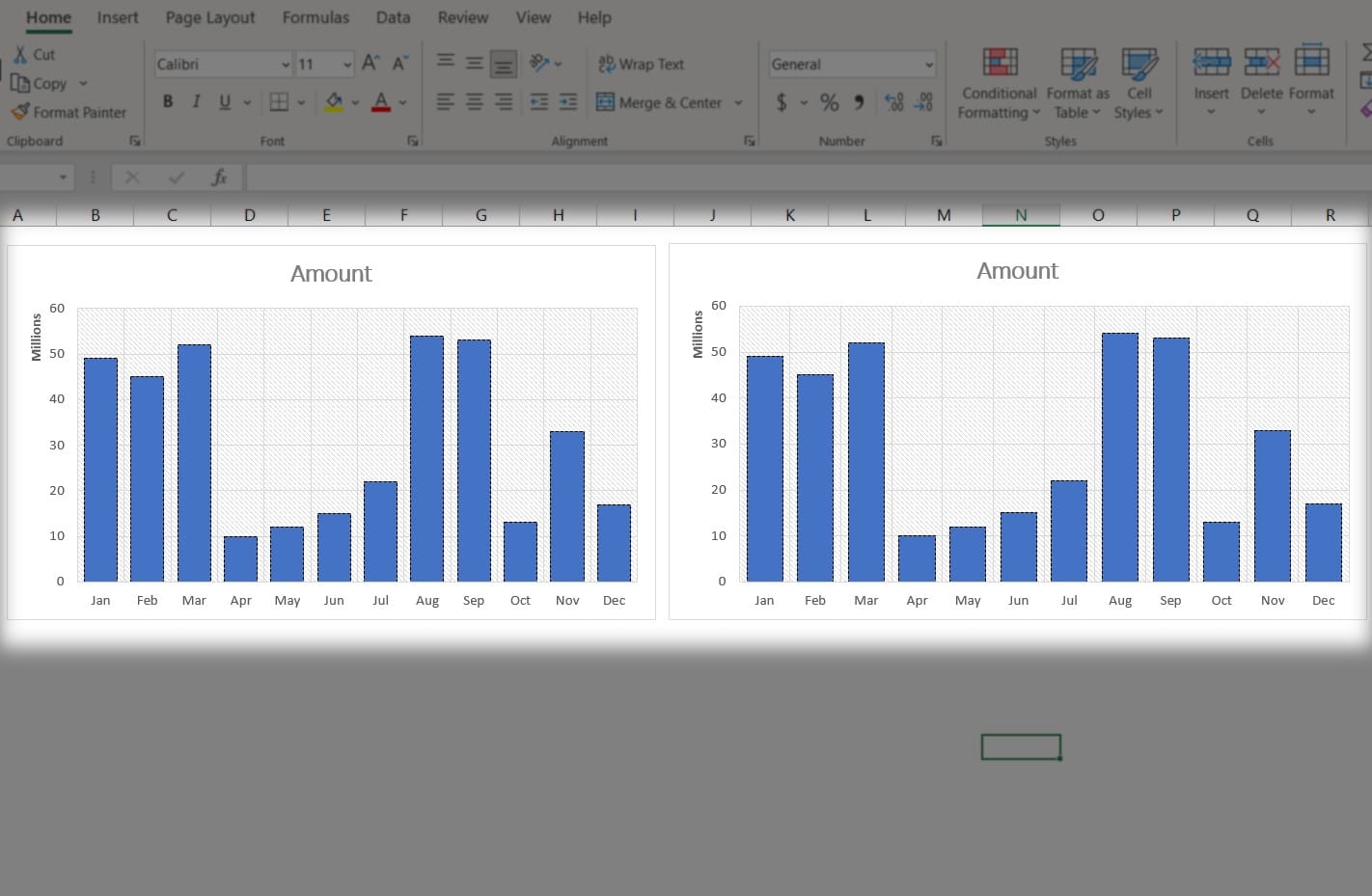This screenshot has height=896, width=1372.
Task: Open the Formulas ribbon tab
Action: 316,17
